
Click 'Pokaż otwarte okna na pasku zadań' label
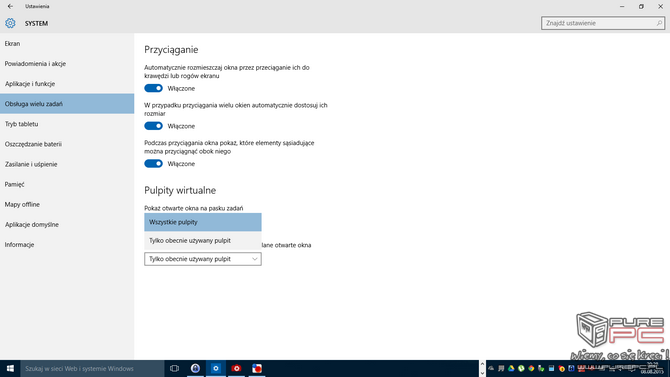click(x=194, y=208)
